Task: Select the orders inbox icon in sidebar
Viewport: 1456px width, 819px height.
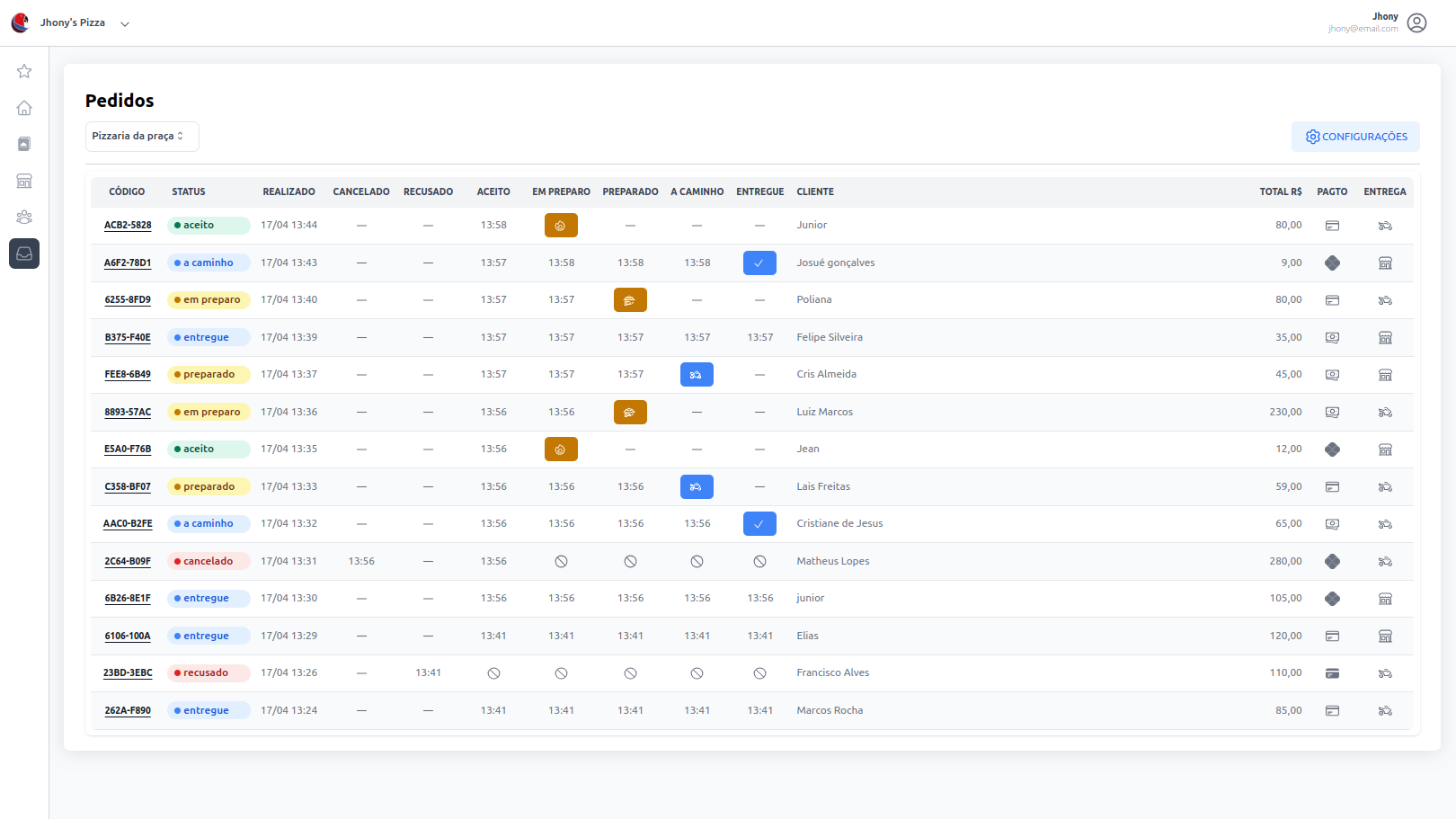Action: coord(24,254)
